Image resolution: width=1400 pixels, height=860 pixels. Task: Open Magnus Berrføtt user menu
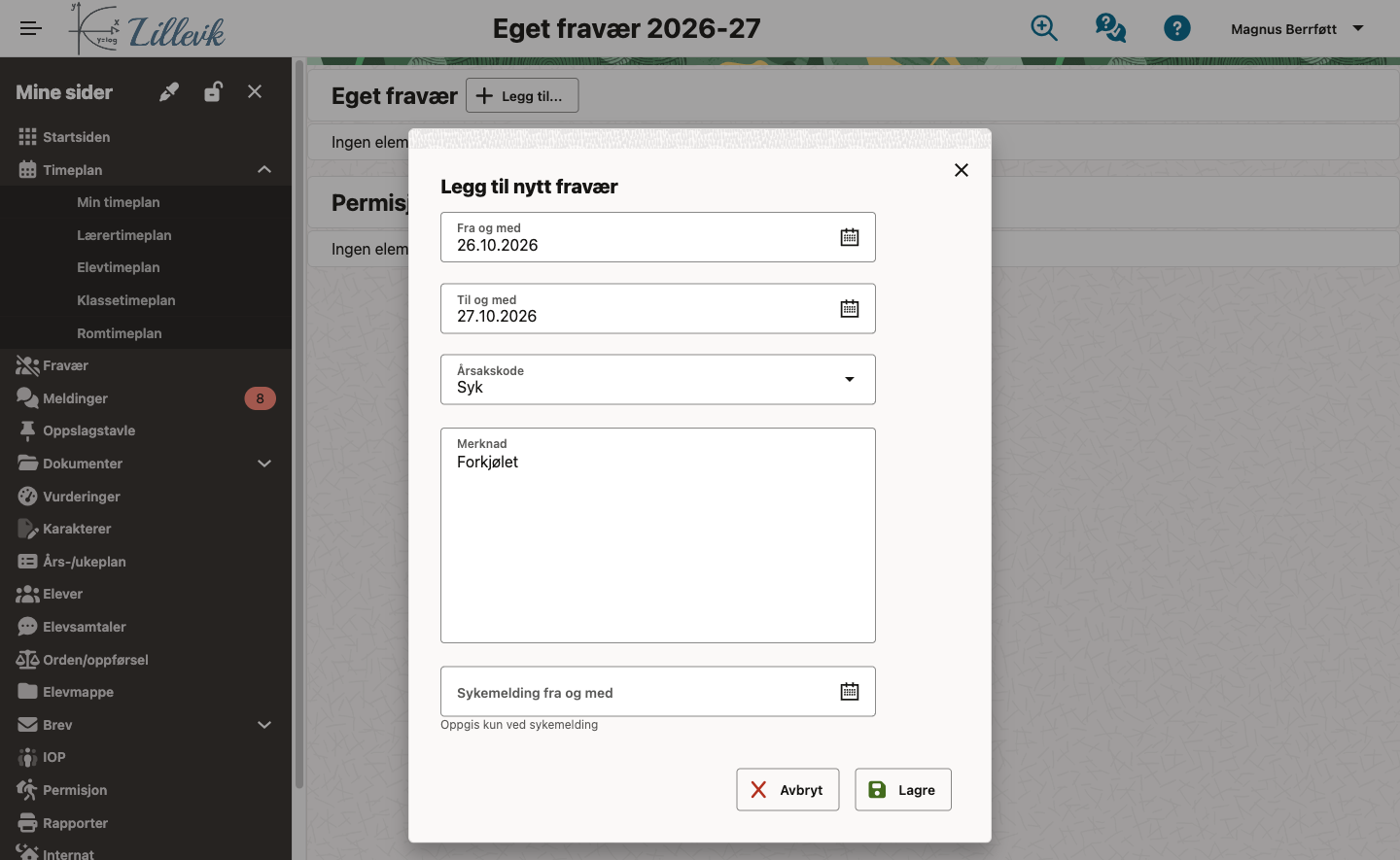(1297, 29)
